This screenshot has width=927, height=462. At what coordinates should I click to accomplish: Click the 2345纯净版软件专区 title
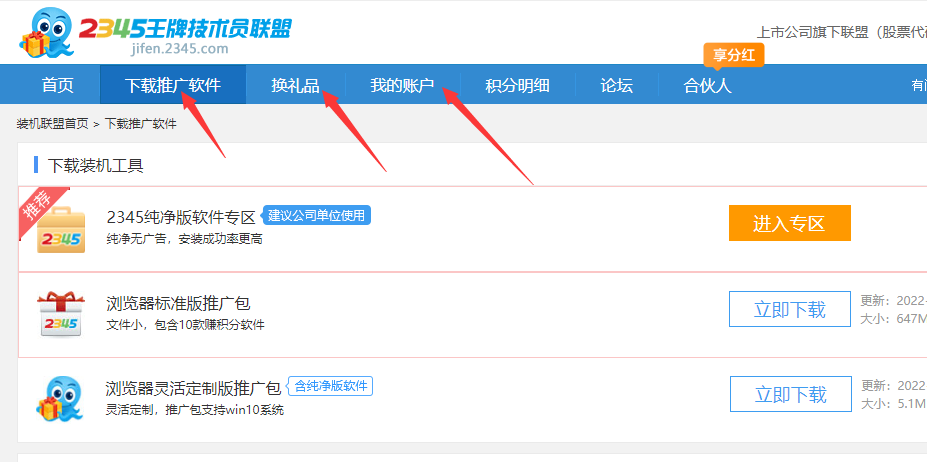coord(181,218)
